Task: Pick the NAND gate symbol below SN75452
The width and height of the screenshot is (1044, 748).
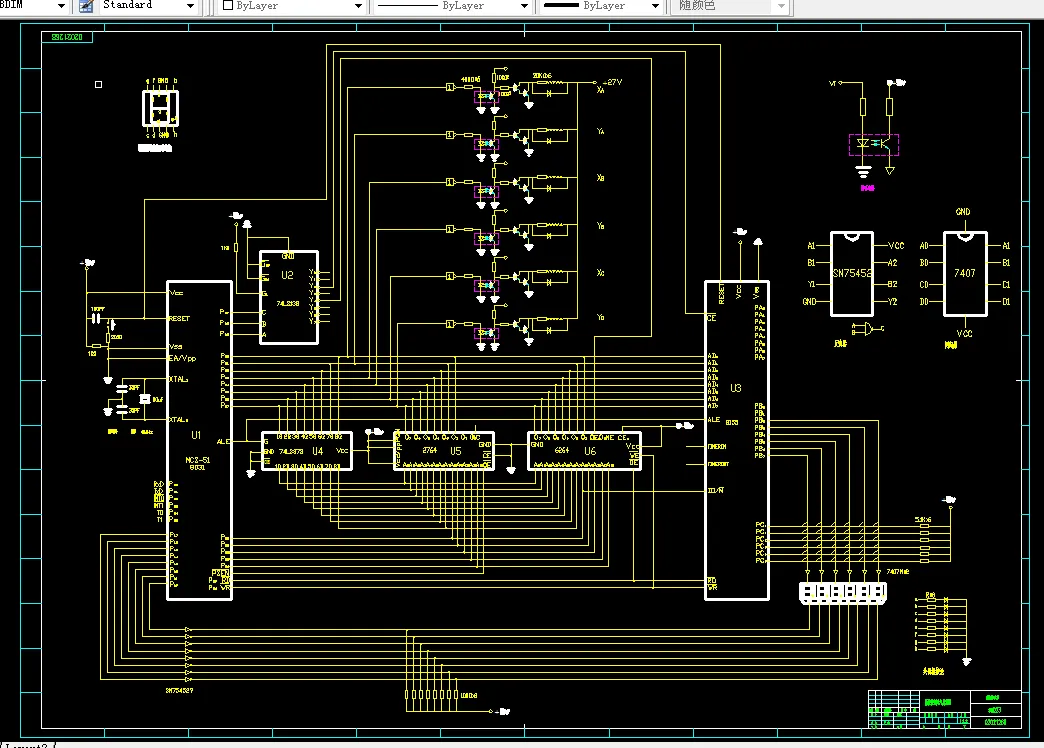Action: pos(867,328)
